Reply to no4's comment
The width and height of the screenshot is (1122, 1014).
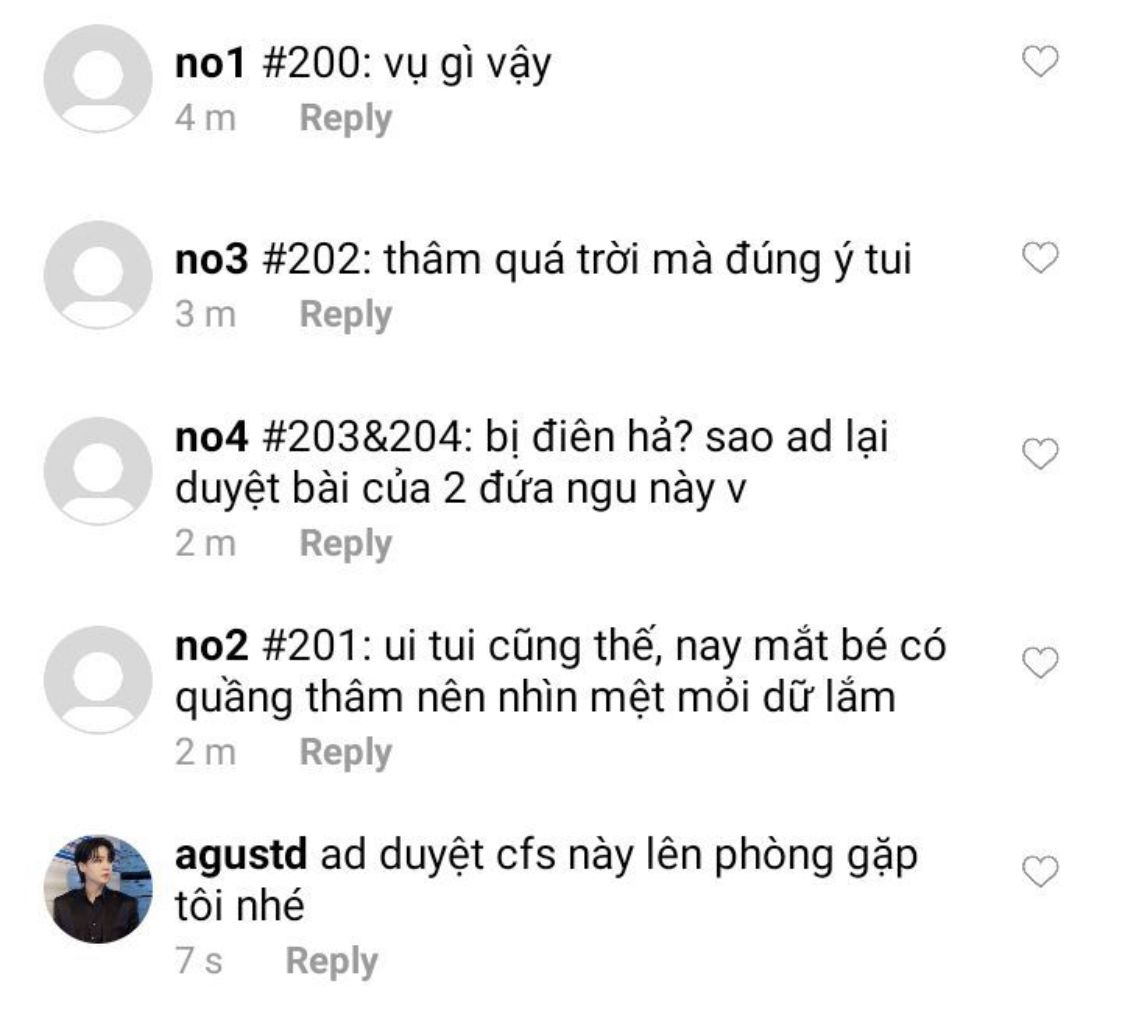point(346,544)
